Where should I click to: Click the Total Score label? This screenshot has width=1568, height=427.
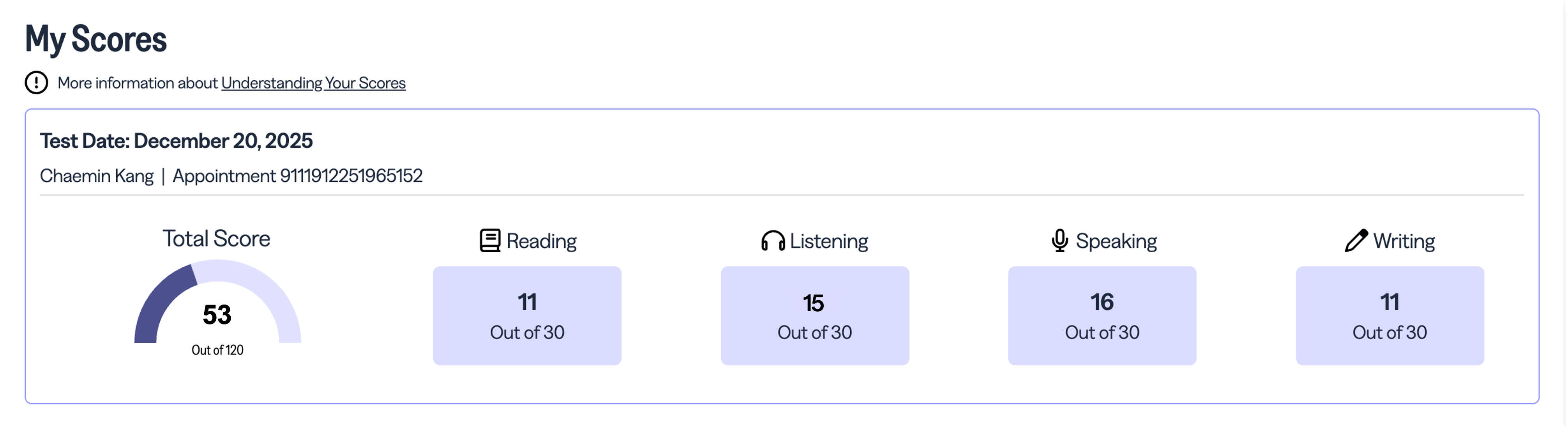(216, 239)
